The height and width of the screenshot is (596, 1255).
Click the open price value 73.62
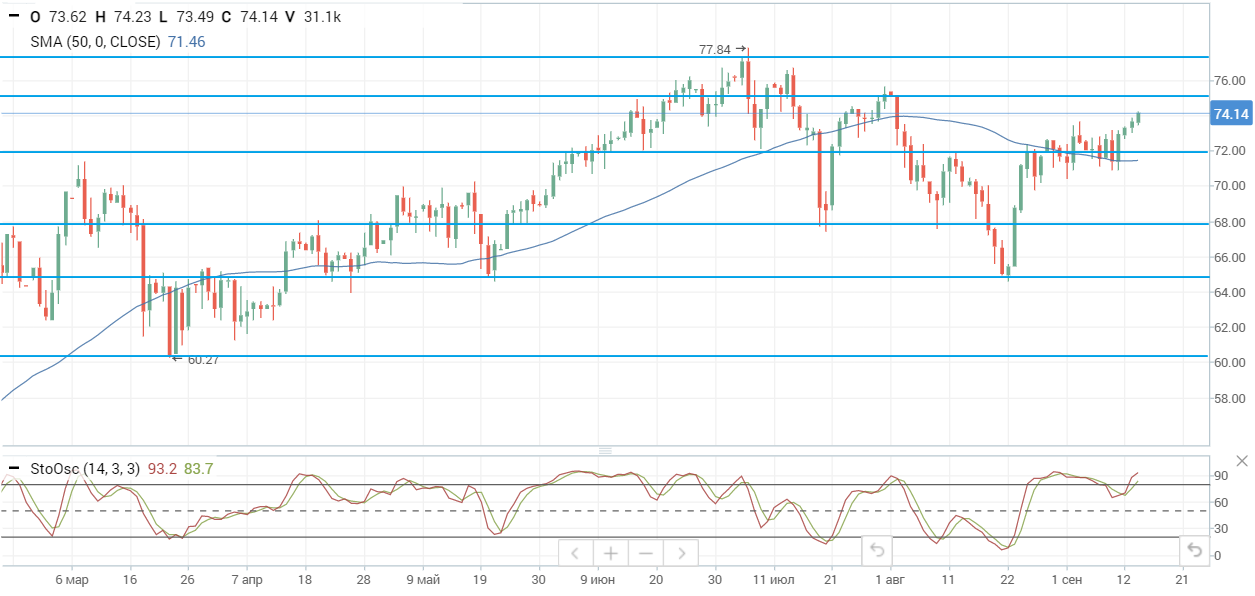pos(69,17)
